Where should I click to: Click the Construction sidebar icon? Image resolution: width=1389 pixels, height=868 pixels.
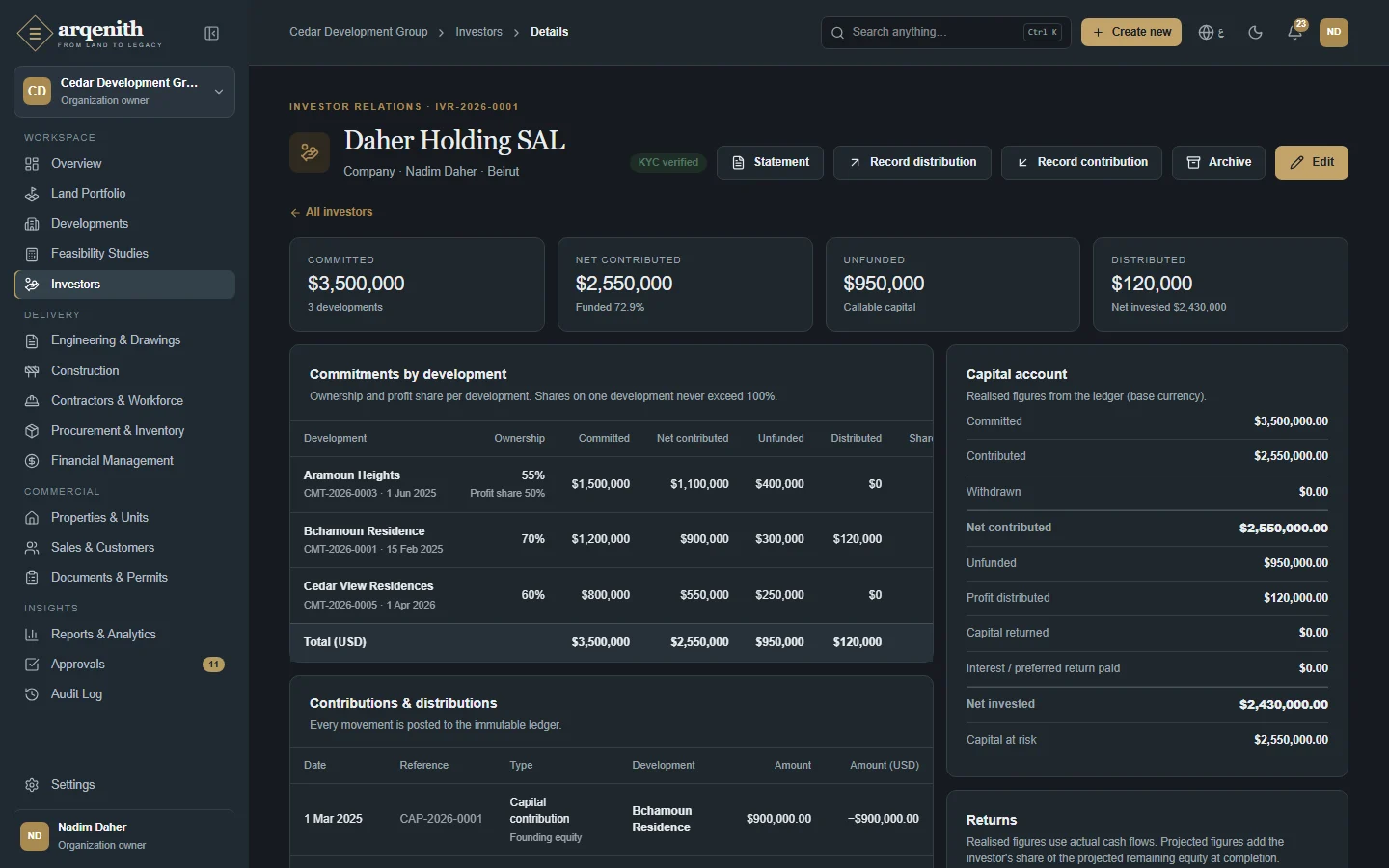click(x=32, y=371)
